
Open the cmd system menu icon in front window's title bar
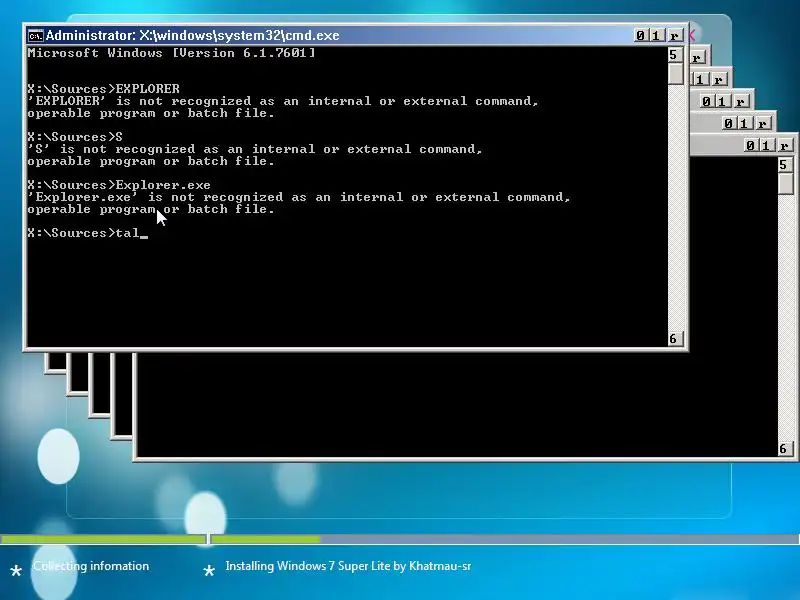(x=35, y=36)
